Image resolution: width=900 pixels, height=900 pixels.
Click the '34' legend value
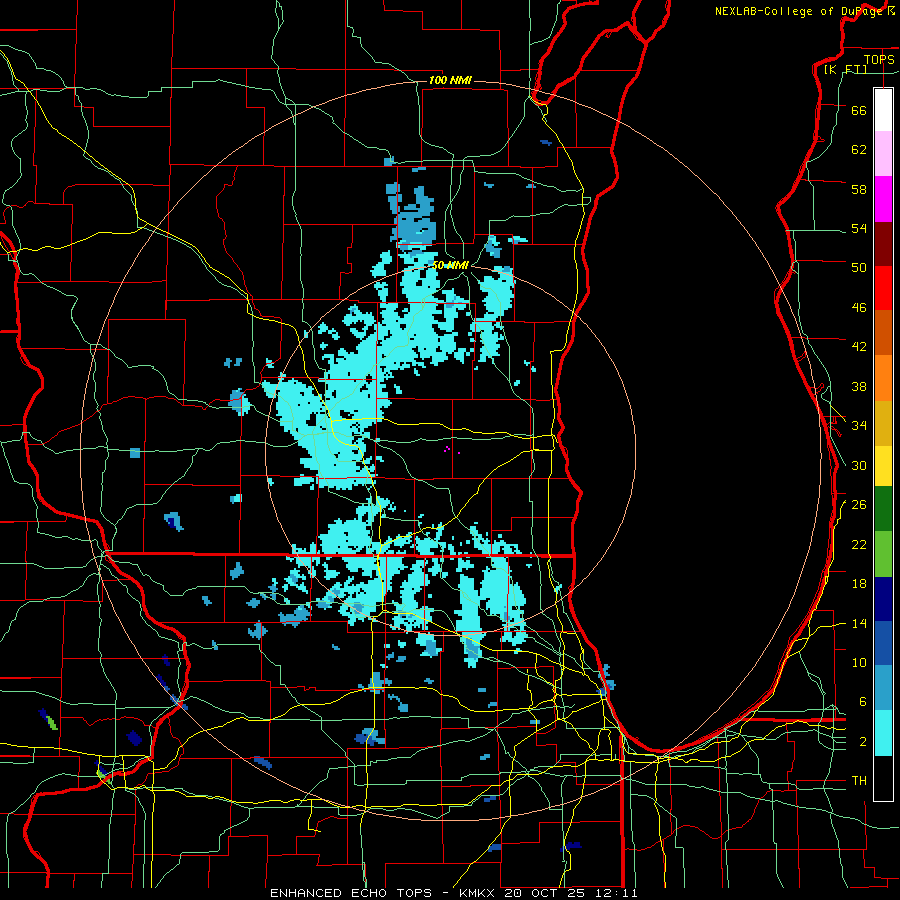coord(859,426)
